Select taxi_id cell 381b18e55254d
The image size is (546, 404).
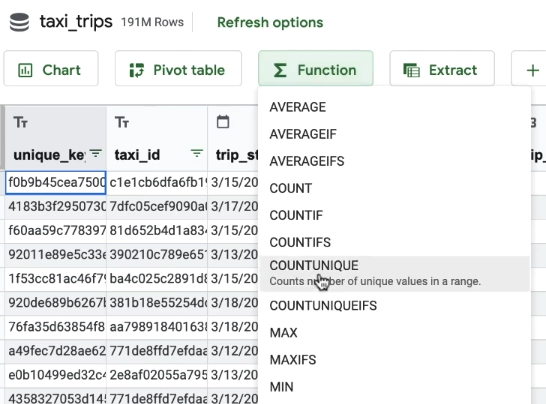click(x=157, y=303)
